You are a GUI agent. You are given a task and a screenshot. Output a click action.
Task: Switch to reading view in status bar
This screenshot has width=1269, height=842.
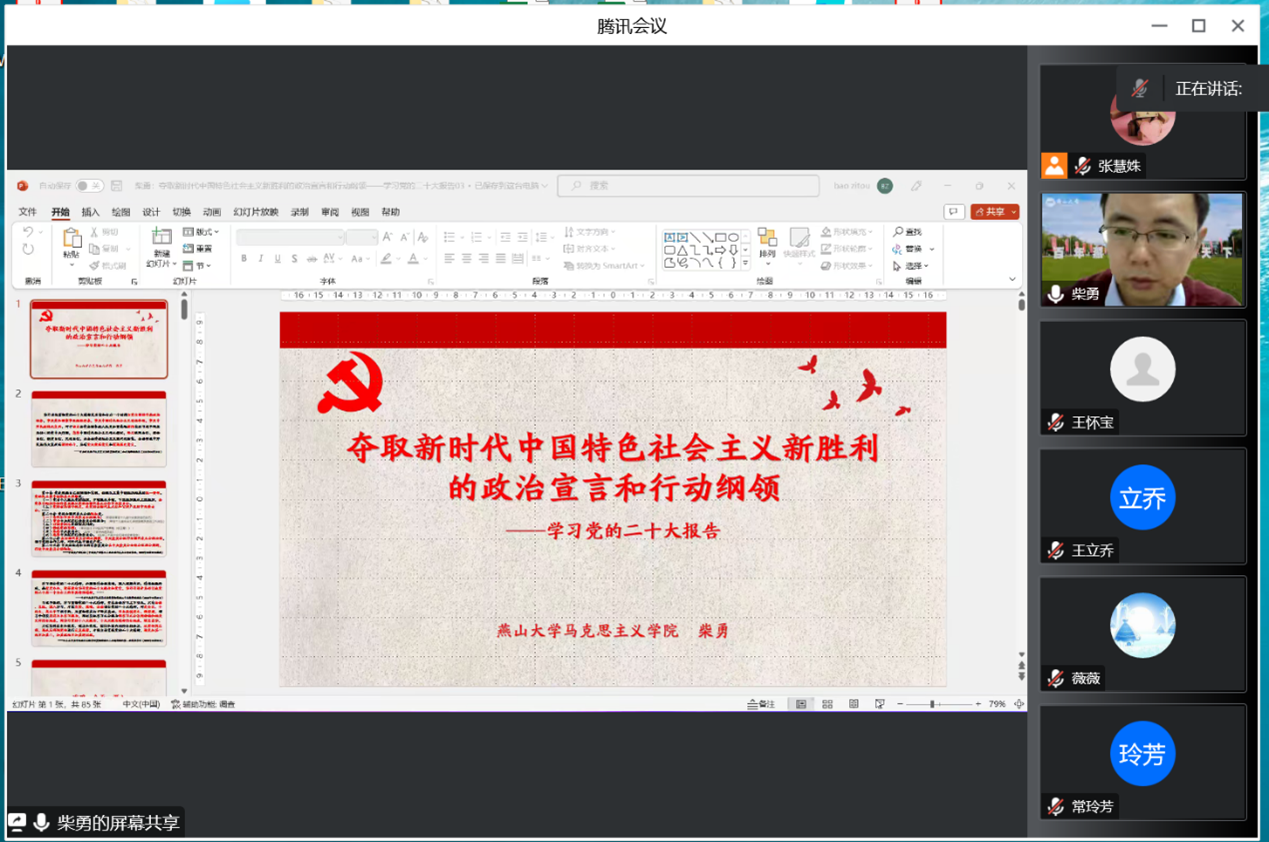coord(853,704)
